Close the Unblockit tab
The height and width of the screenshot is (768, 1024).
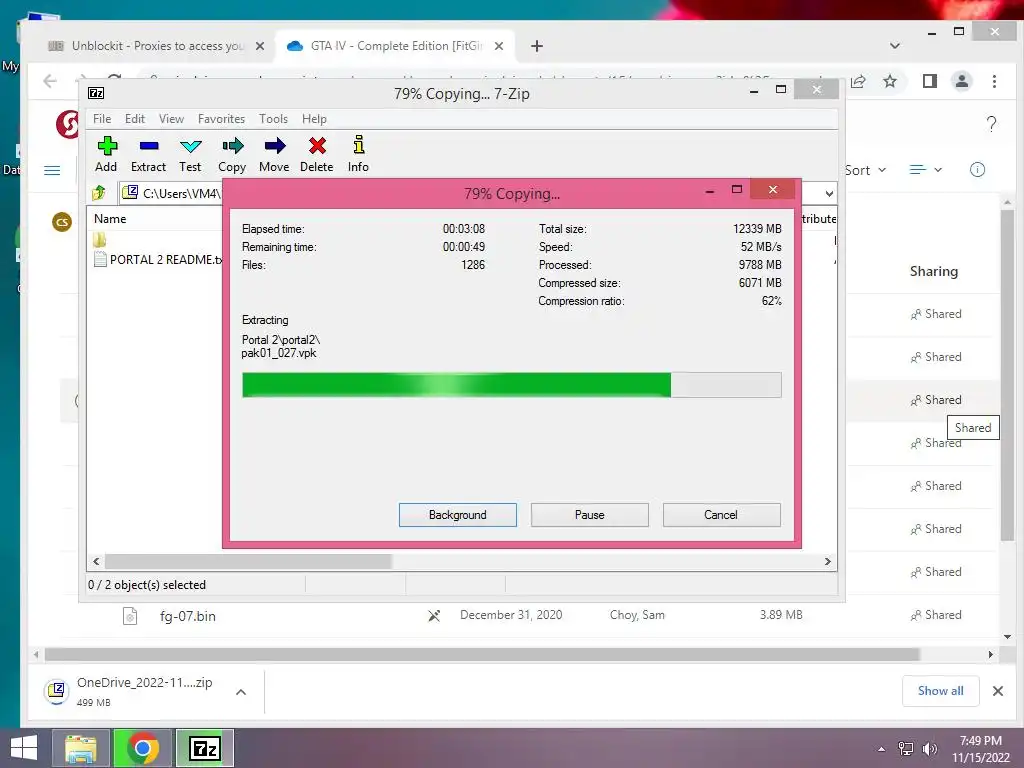[x=260, y=46]
